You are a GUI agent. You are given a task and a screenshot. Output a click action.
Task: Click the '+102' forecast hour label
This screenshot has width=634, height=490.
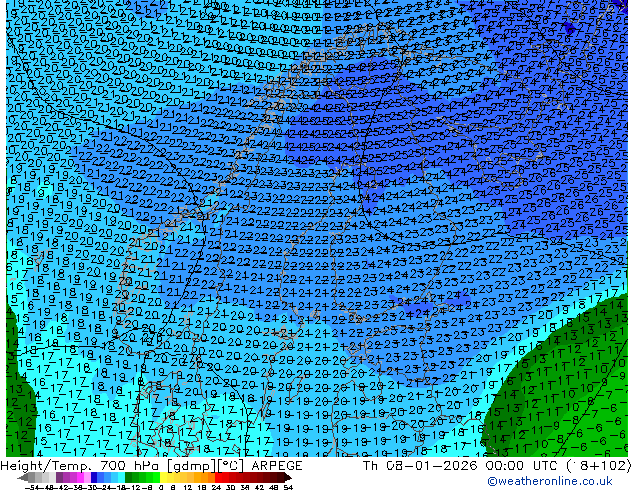point(608,466)
